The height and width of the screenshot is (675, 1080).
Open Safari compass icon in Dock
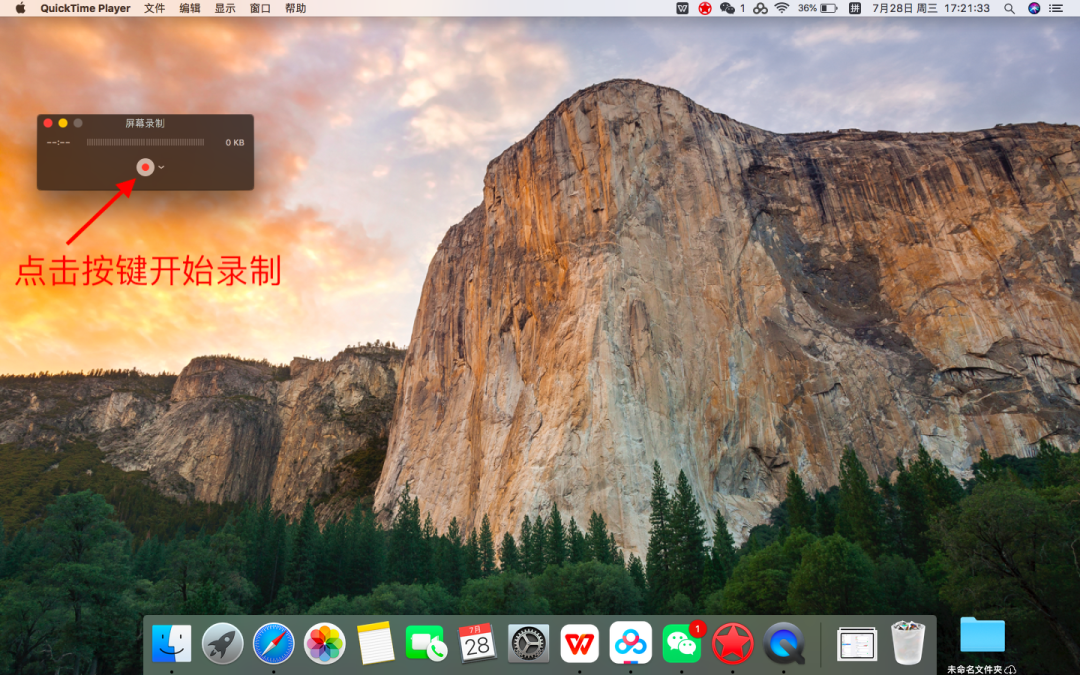tap(273, 644)
